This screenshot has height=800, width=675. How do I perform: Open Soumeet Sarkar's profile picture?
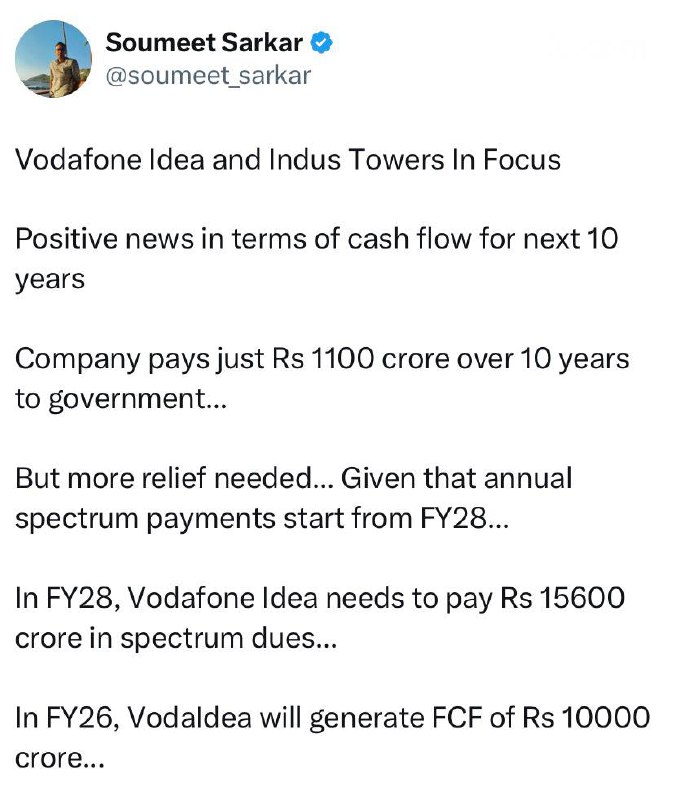pos(54,59)
